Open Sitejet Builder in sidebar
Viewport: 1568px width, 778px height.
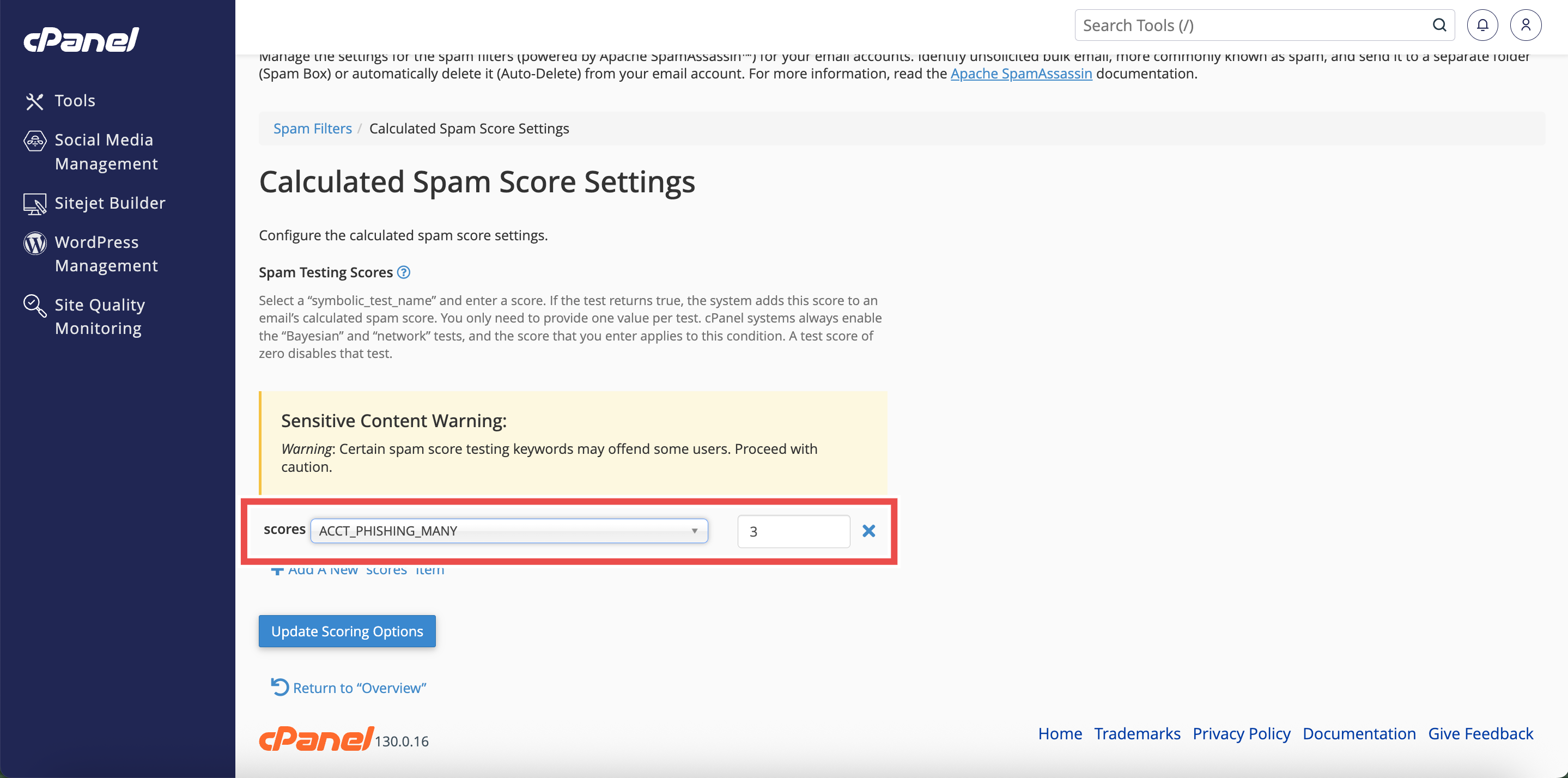coord(110,203)
